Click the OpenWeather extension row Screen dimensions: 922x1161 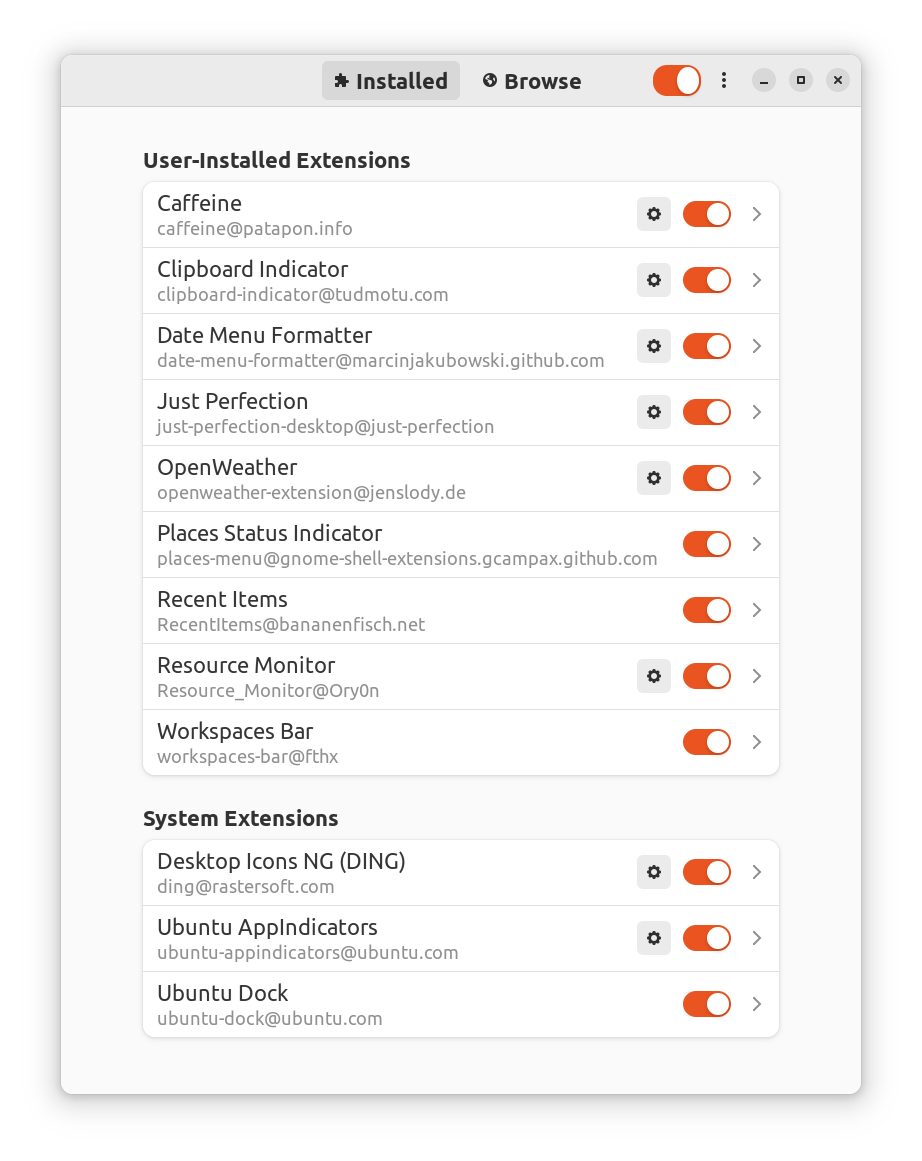coord(461,478)
